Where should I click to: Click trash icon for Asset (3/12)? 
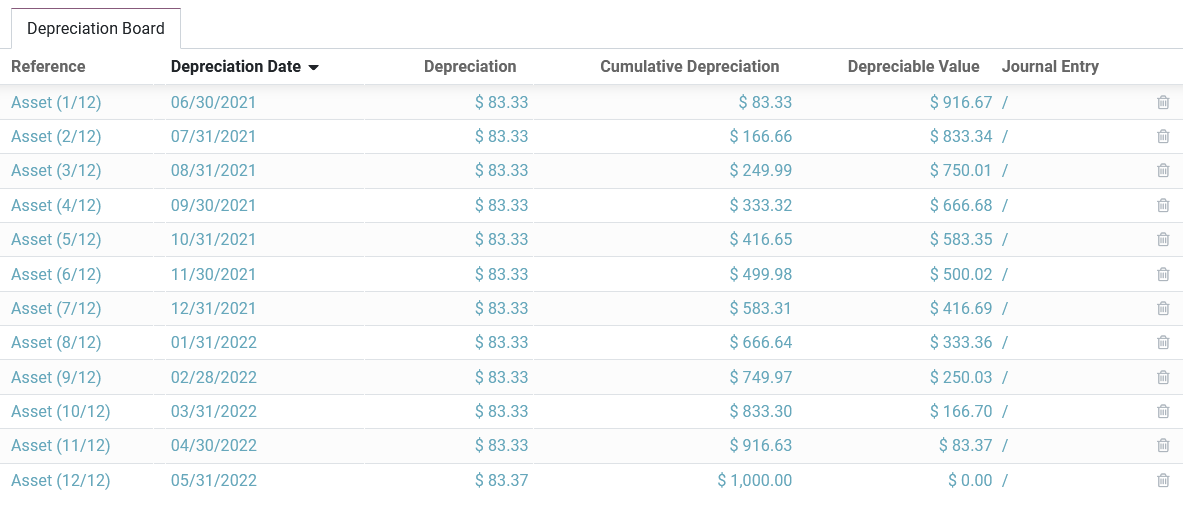1163,171
